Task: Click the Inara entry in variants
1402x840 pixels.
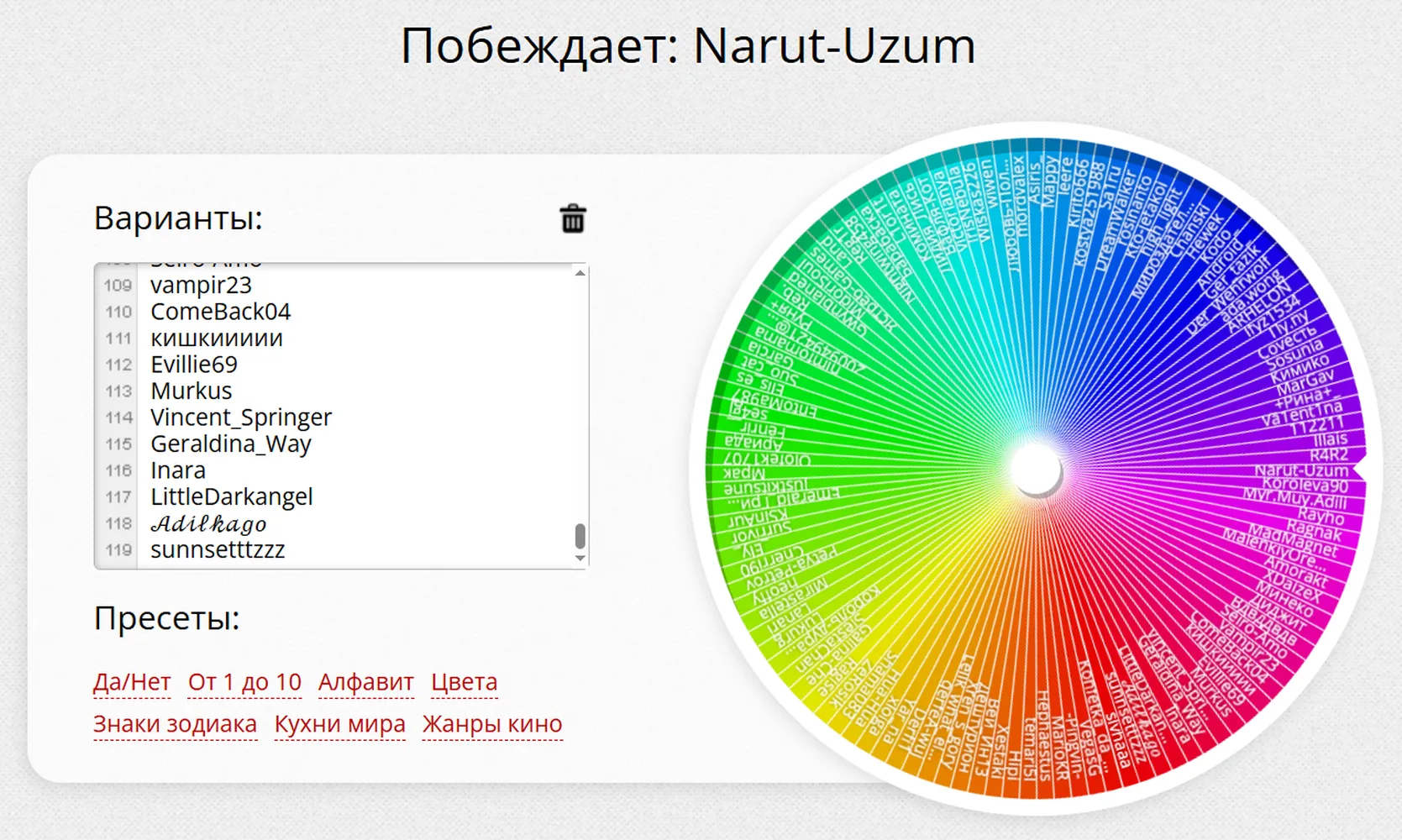Action: (x=178, y=470)
